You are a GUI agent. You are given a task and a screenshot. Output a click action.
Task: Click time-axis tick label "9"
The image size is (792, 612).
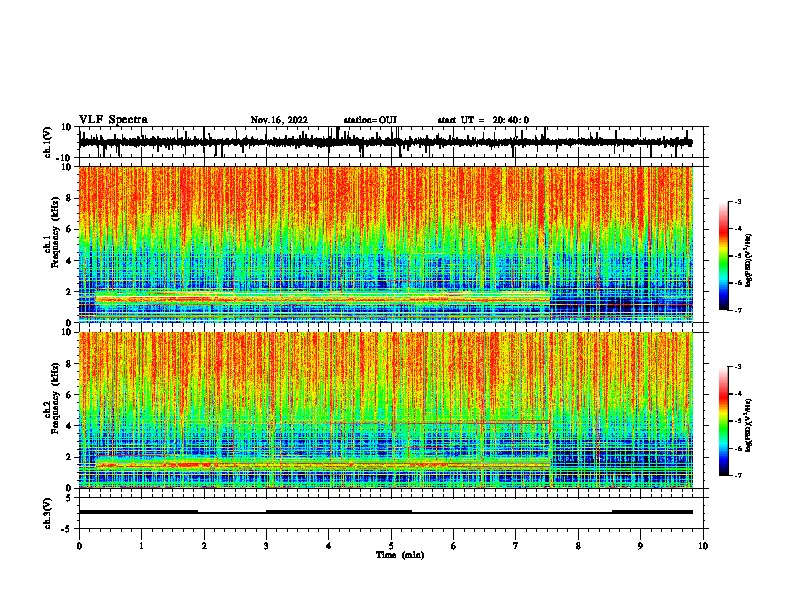640,546
